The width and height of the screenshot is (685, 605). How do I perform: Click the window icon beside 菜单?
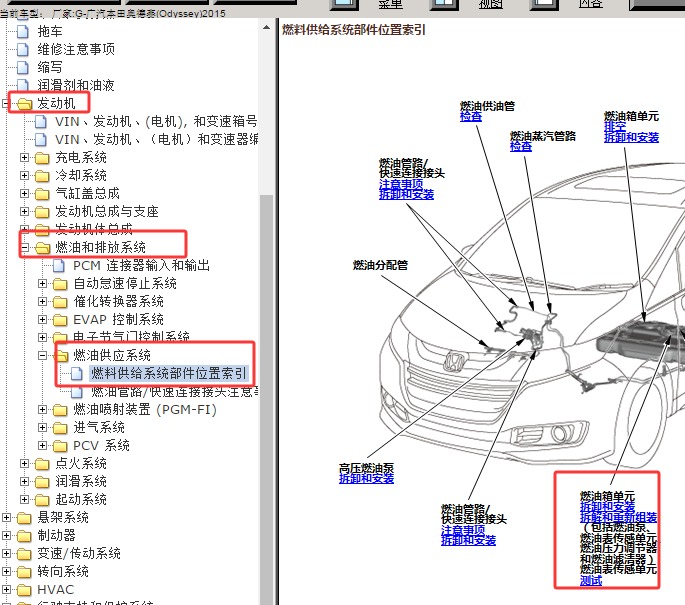[x=344, y=4]
